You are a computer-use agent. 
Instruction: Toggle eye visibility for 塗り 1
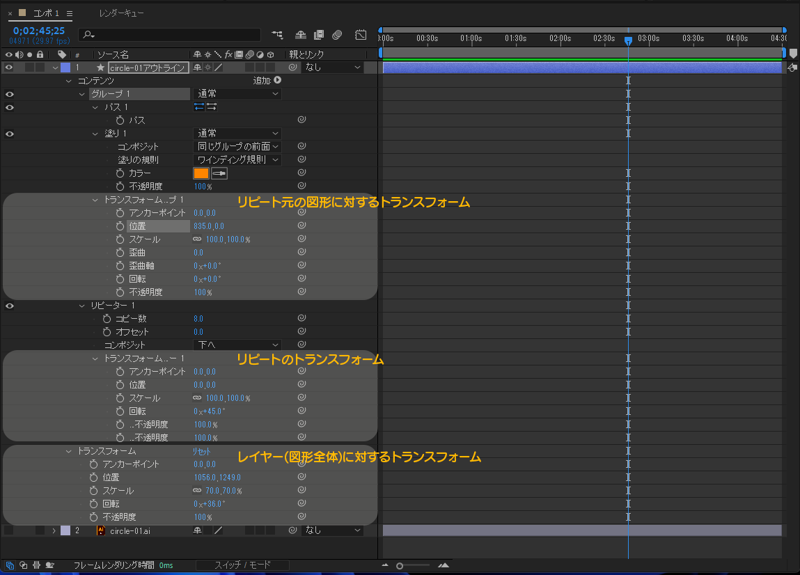pos(9,134)
